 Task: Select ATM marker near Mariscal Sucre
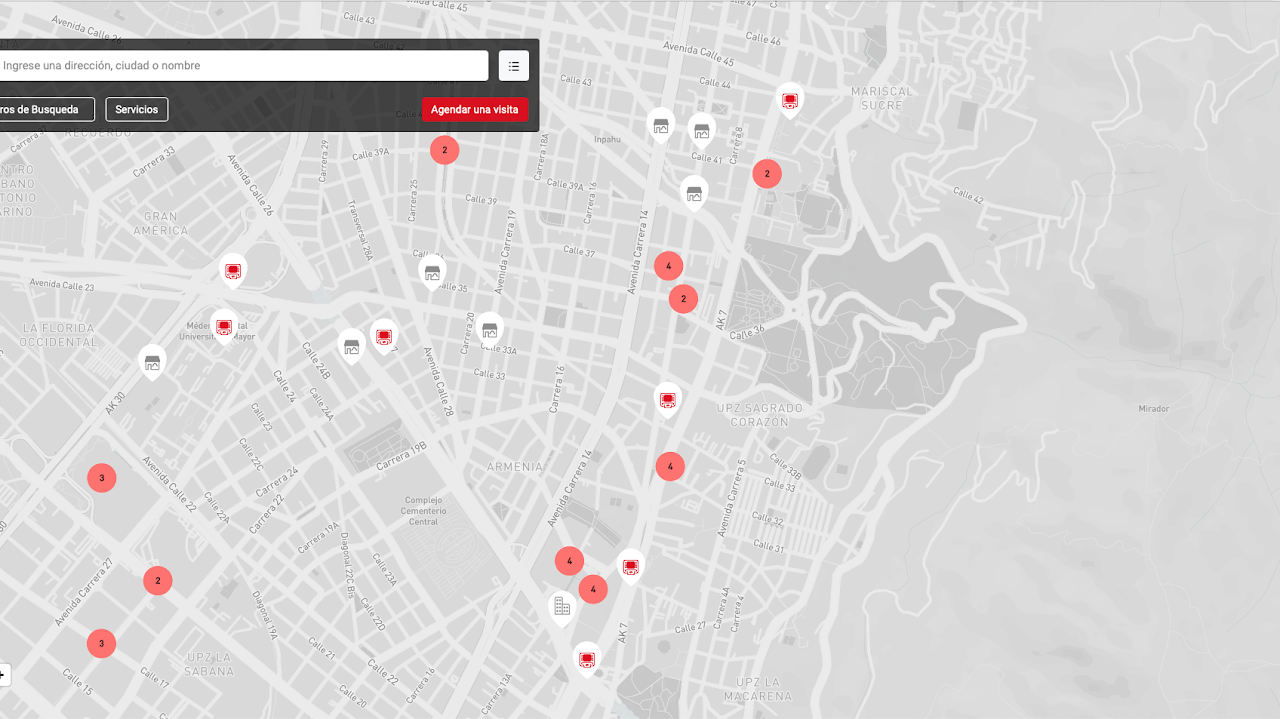click(x=790, y=100)
